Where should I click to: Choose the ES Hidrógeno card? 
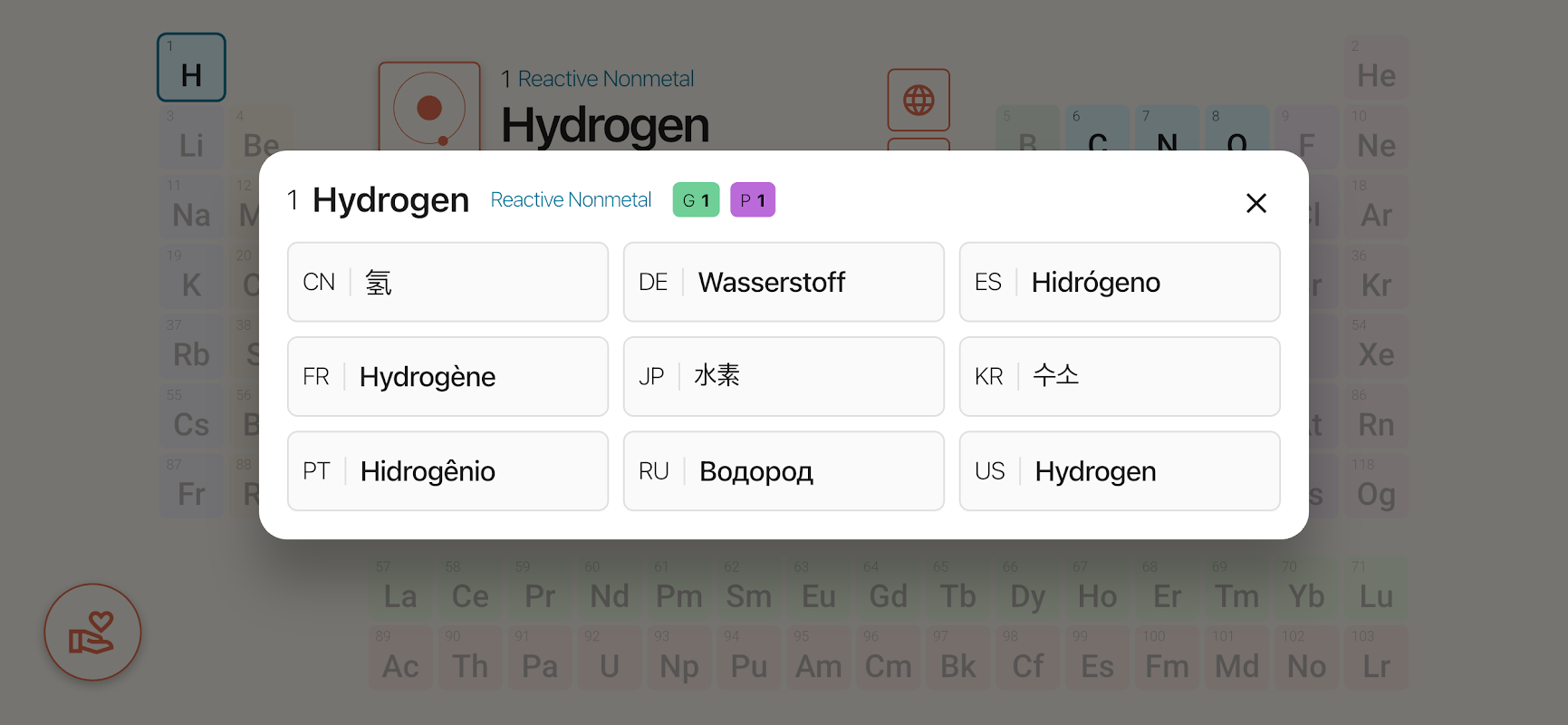(1120, 282)
